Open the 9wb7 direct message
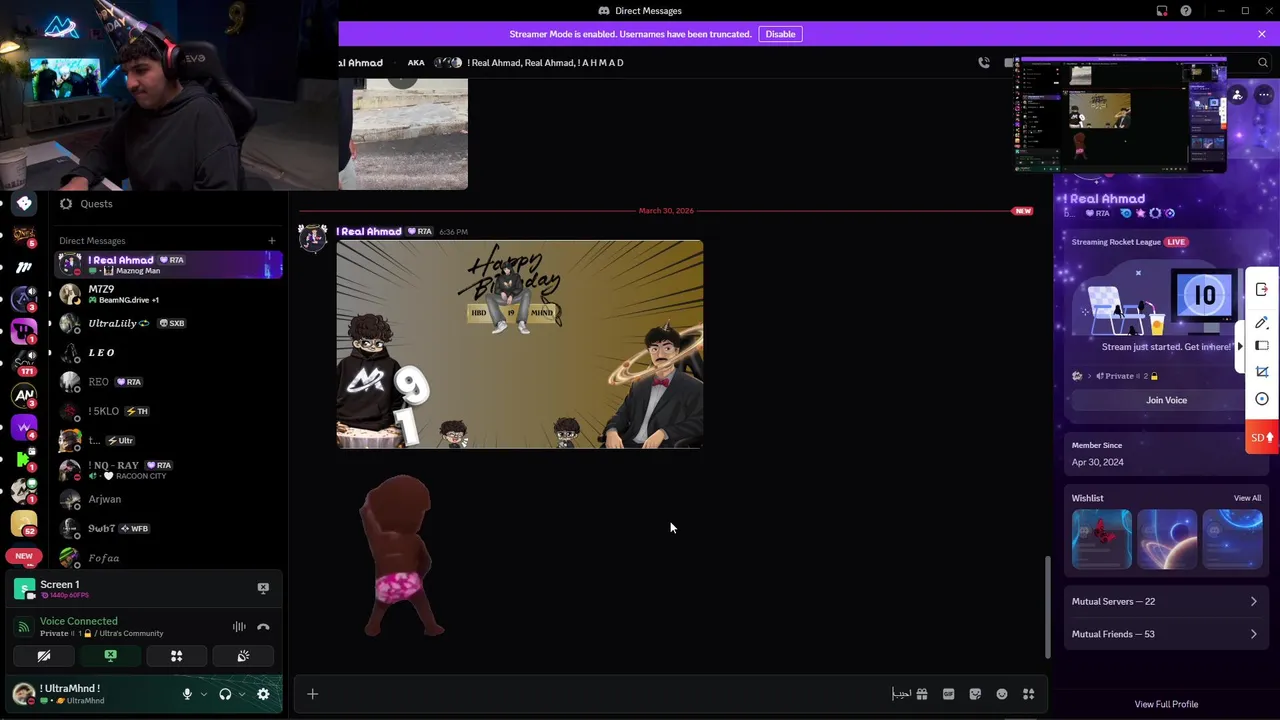The image size is (1280, 720). coord(168,528)
